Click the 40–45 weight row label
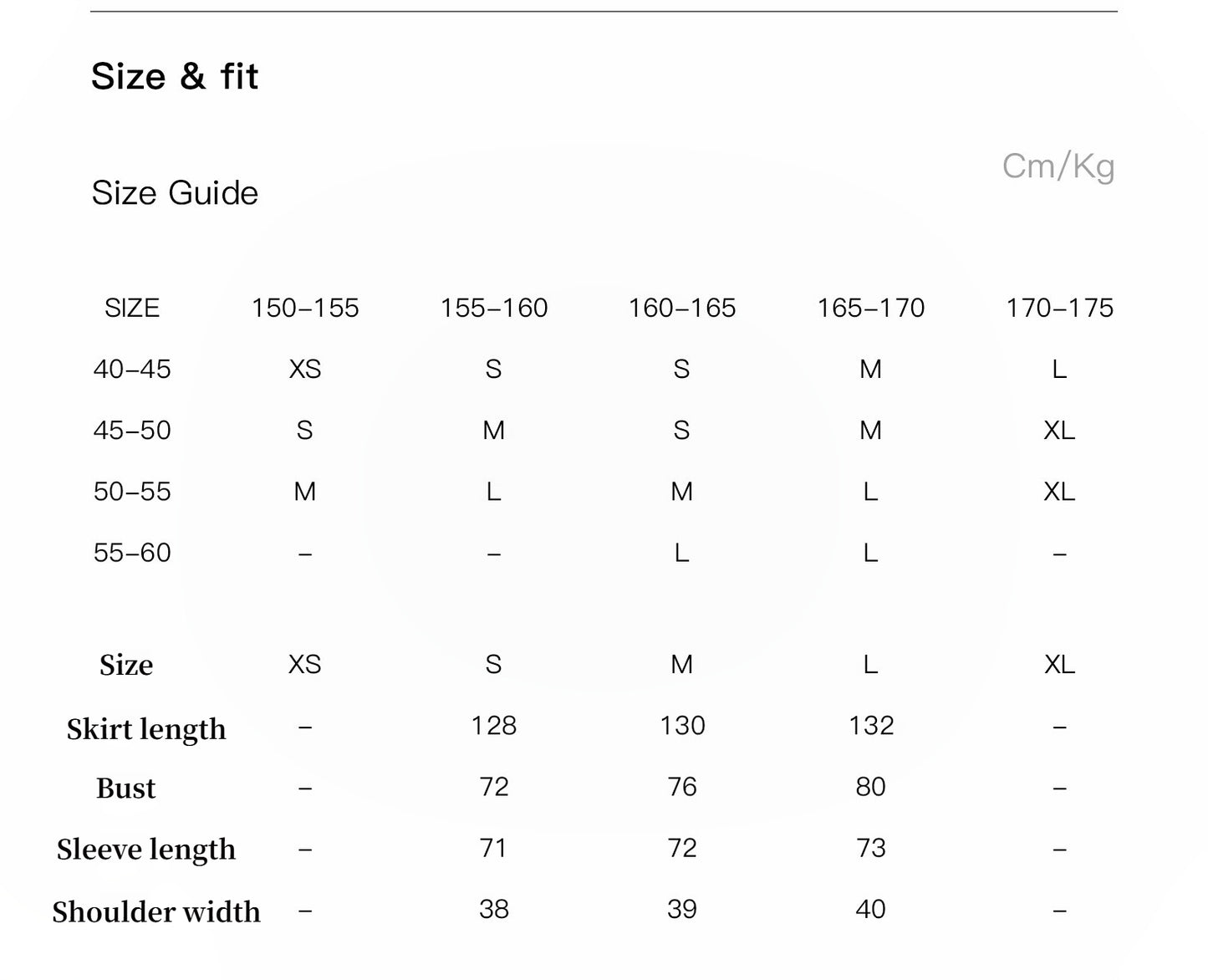Screen dimensions: 1208x980 coord(132,370)
